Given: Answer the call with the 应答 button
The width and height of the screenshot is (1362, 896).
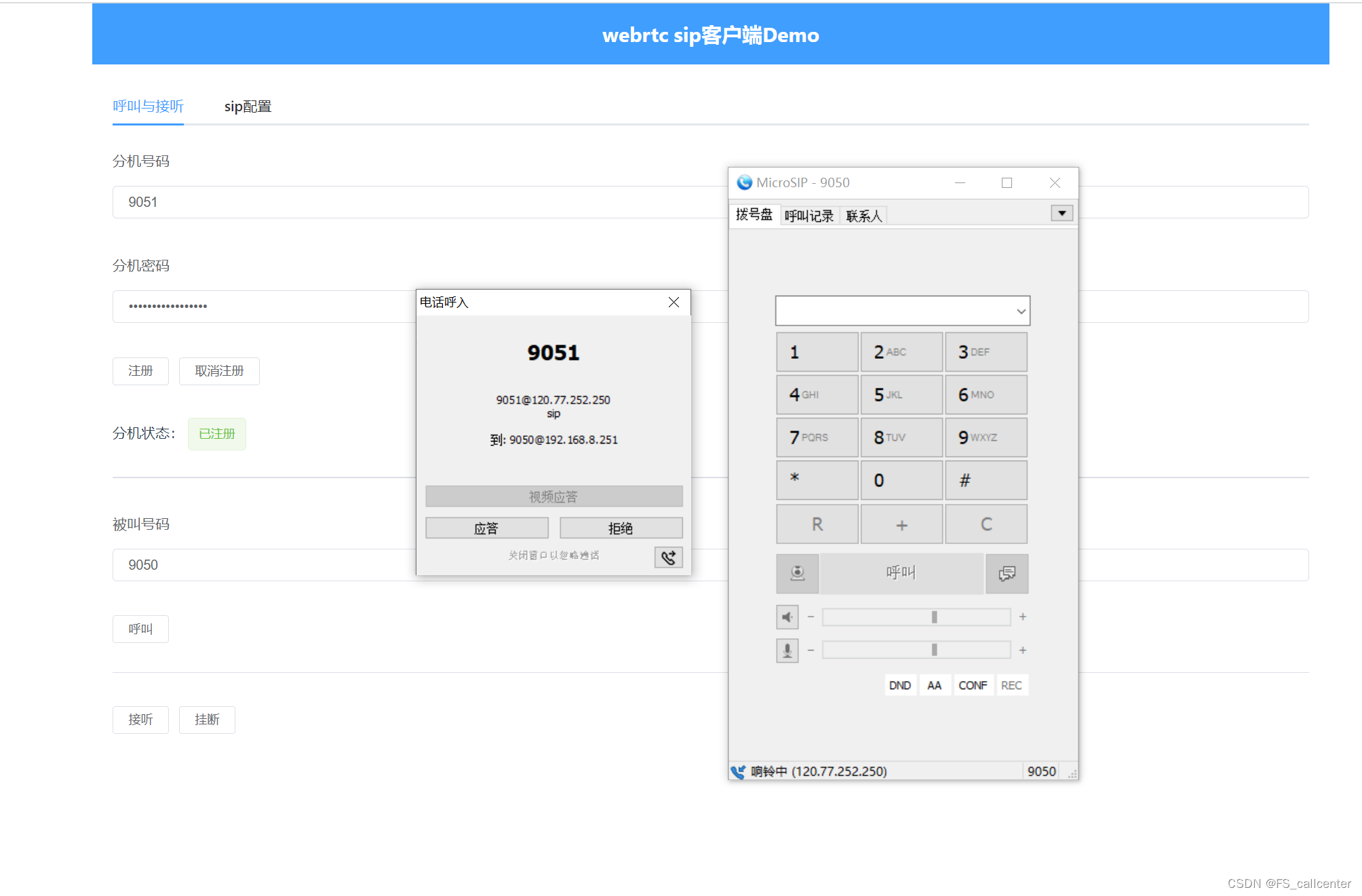Looking at the screenshot, I should [486, 528].
